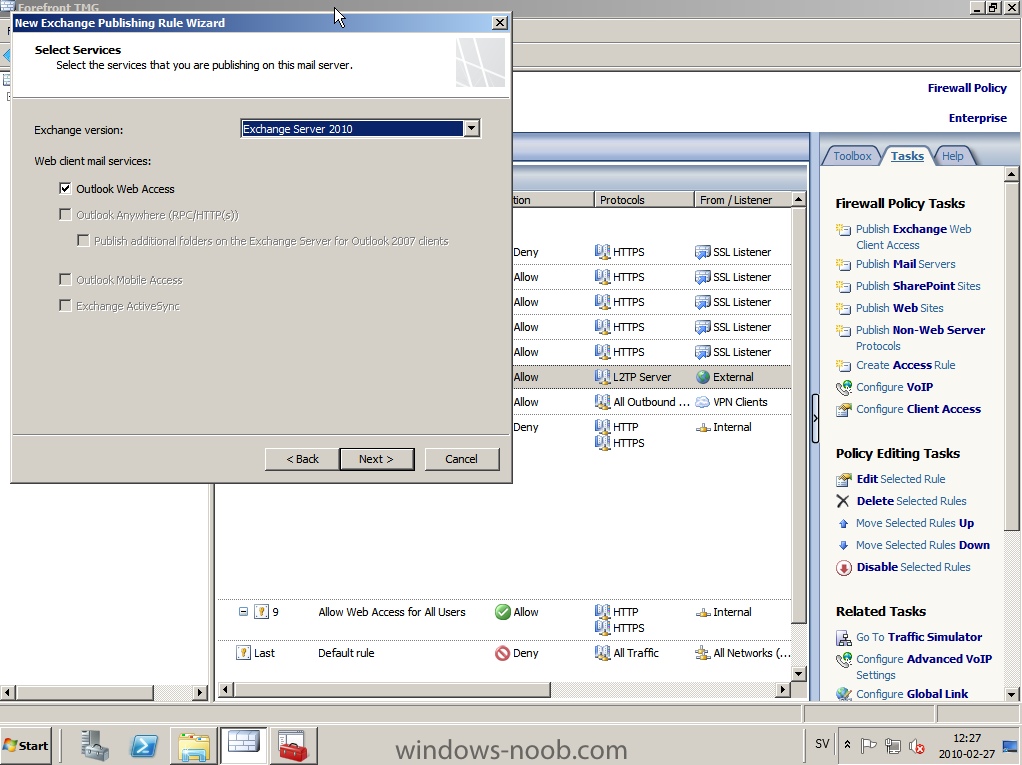Show hidden tray icons arrow

[x=847, y=744]
